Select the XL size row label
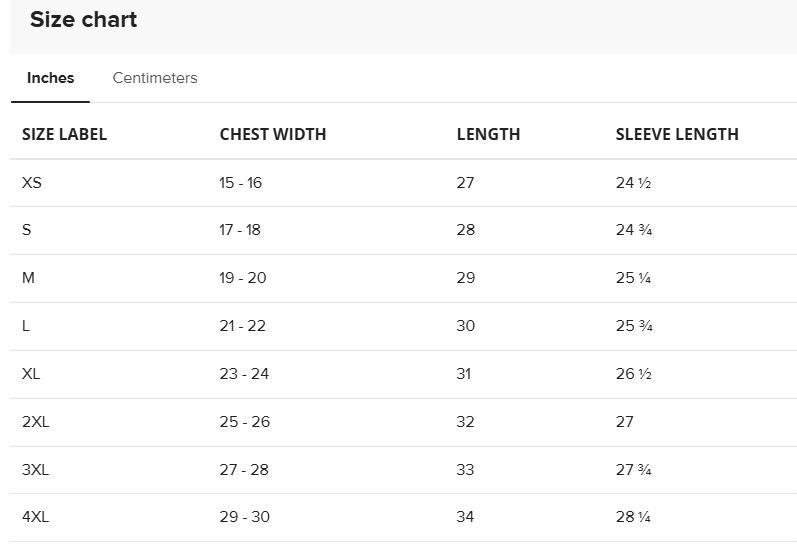This screenshot has width=797, height=544. tap(31, 374)
